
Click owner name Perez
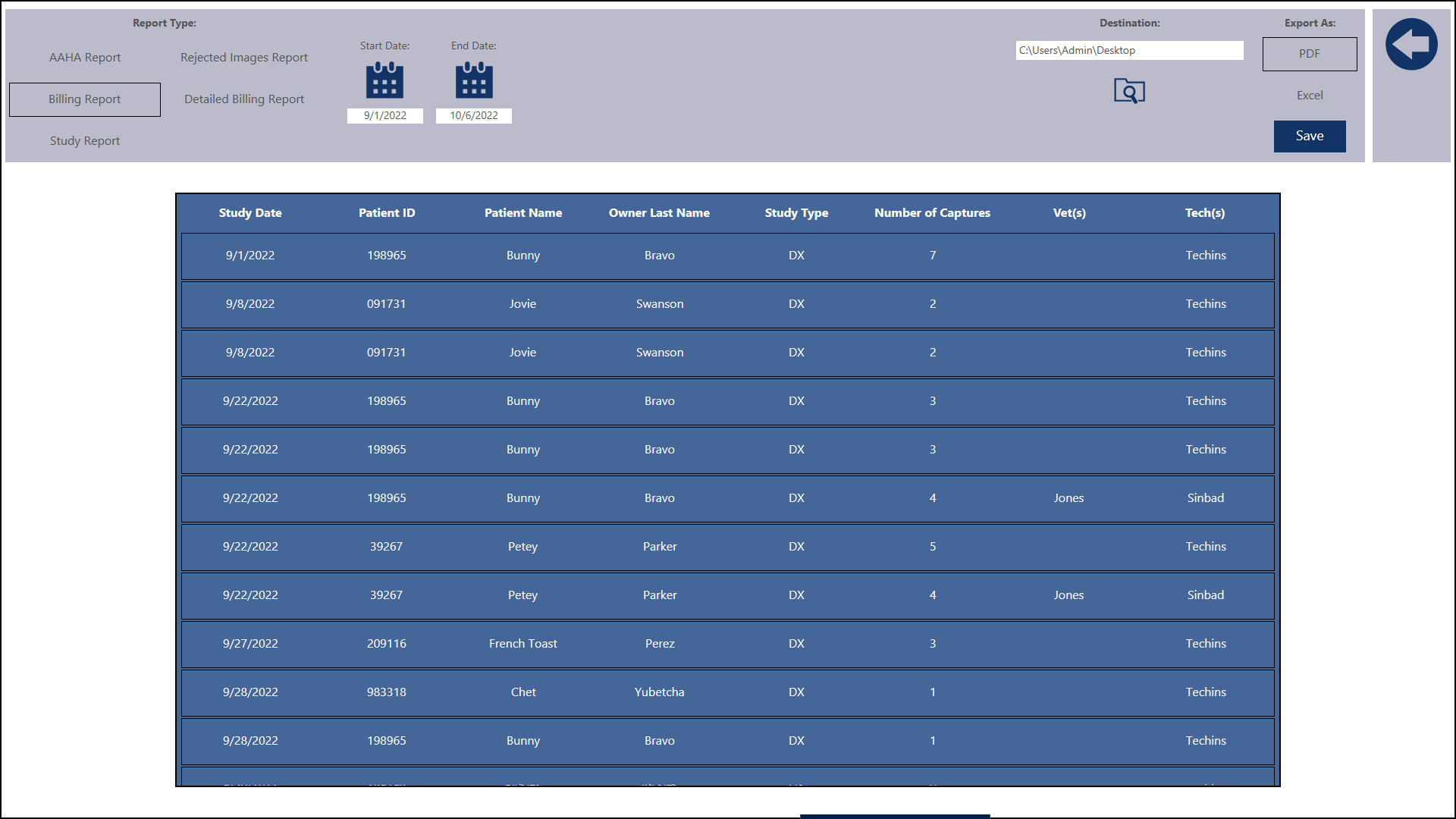coord(660,644)
